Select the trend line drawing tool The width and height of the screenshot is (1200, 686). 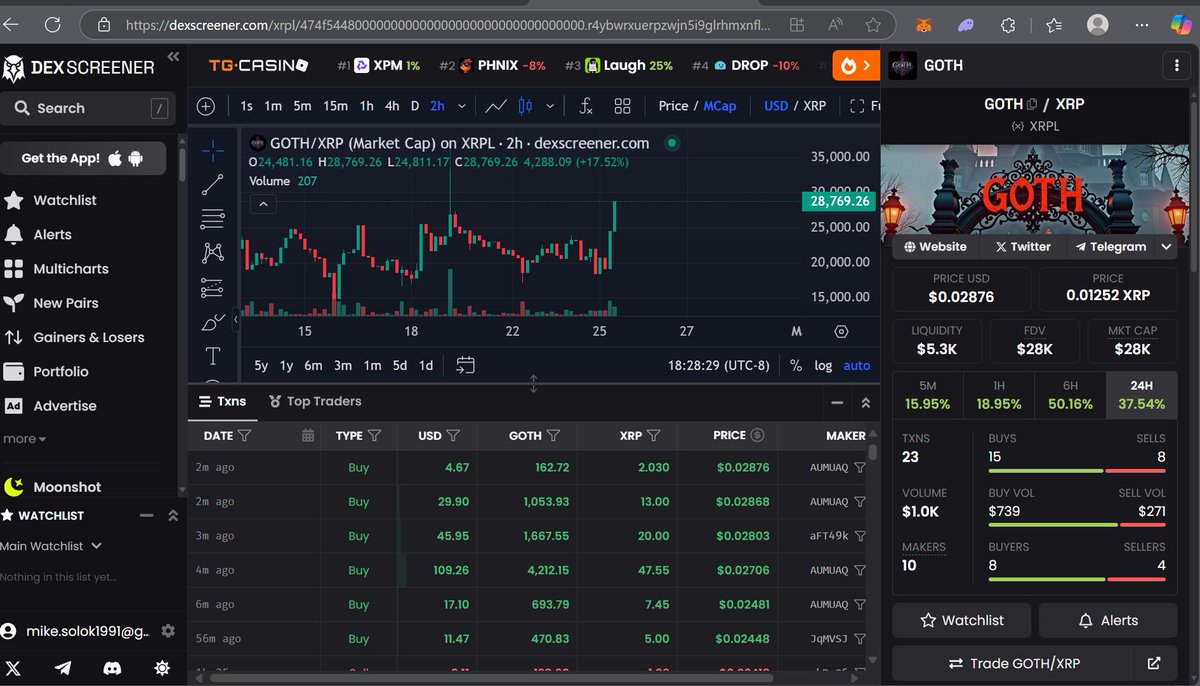tap(212, 185)
